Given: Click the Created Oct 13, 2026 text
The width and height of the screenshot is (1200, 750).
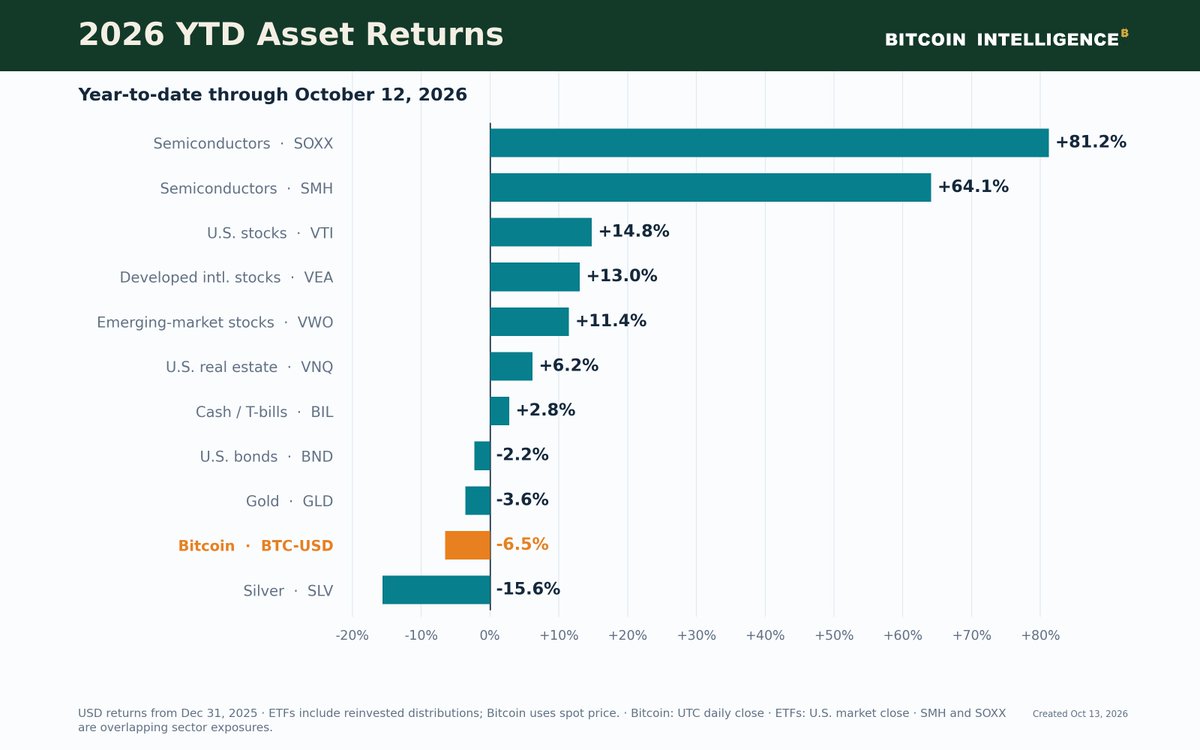Looking at the screenshot, I should coord(1080,714).
